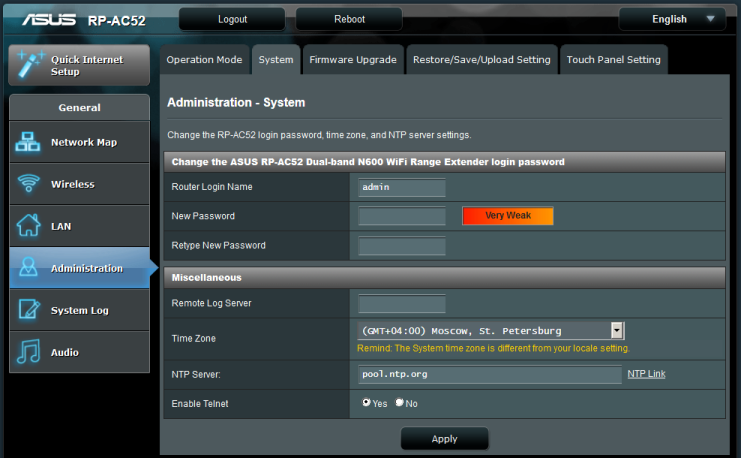
Task: Open the Time Zone dropdown
Action: [491, 331]
